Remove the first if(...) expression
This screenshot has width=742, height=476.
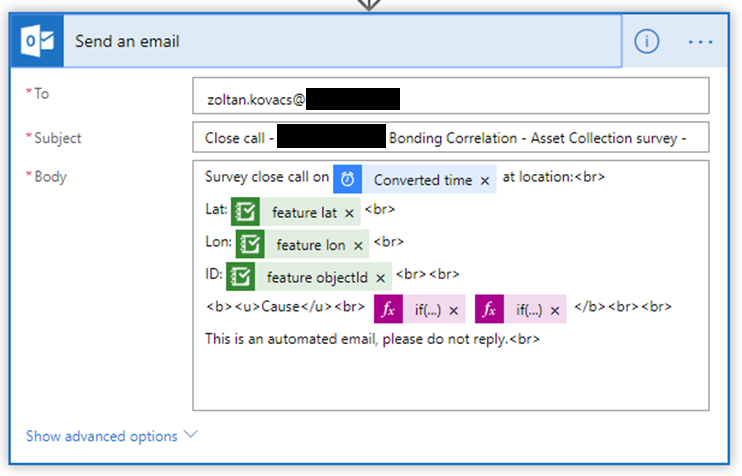pyautogui.click(x=454, y=311)
